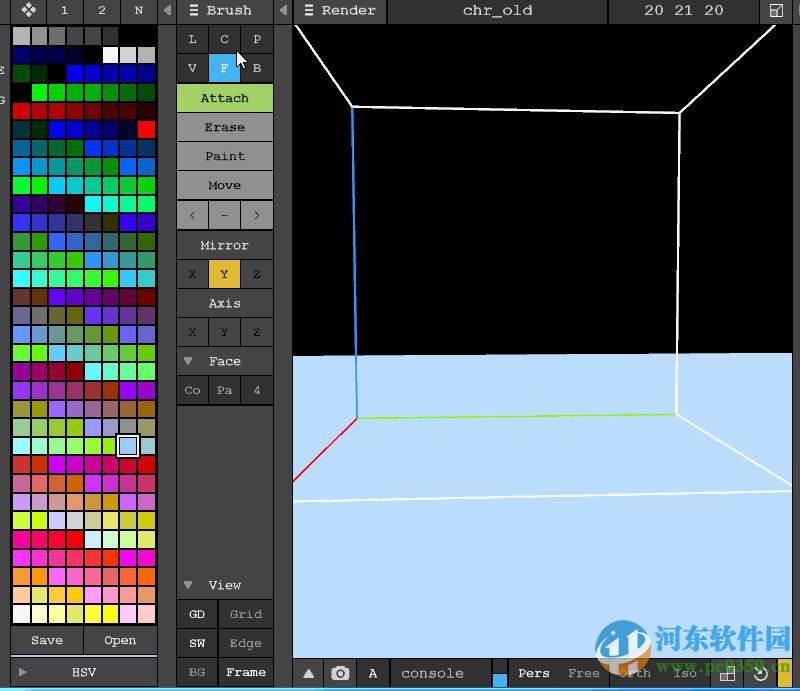Toggle the F snap mode button
The width and height of the screenshot is (800, 691).
[224, 68]
